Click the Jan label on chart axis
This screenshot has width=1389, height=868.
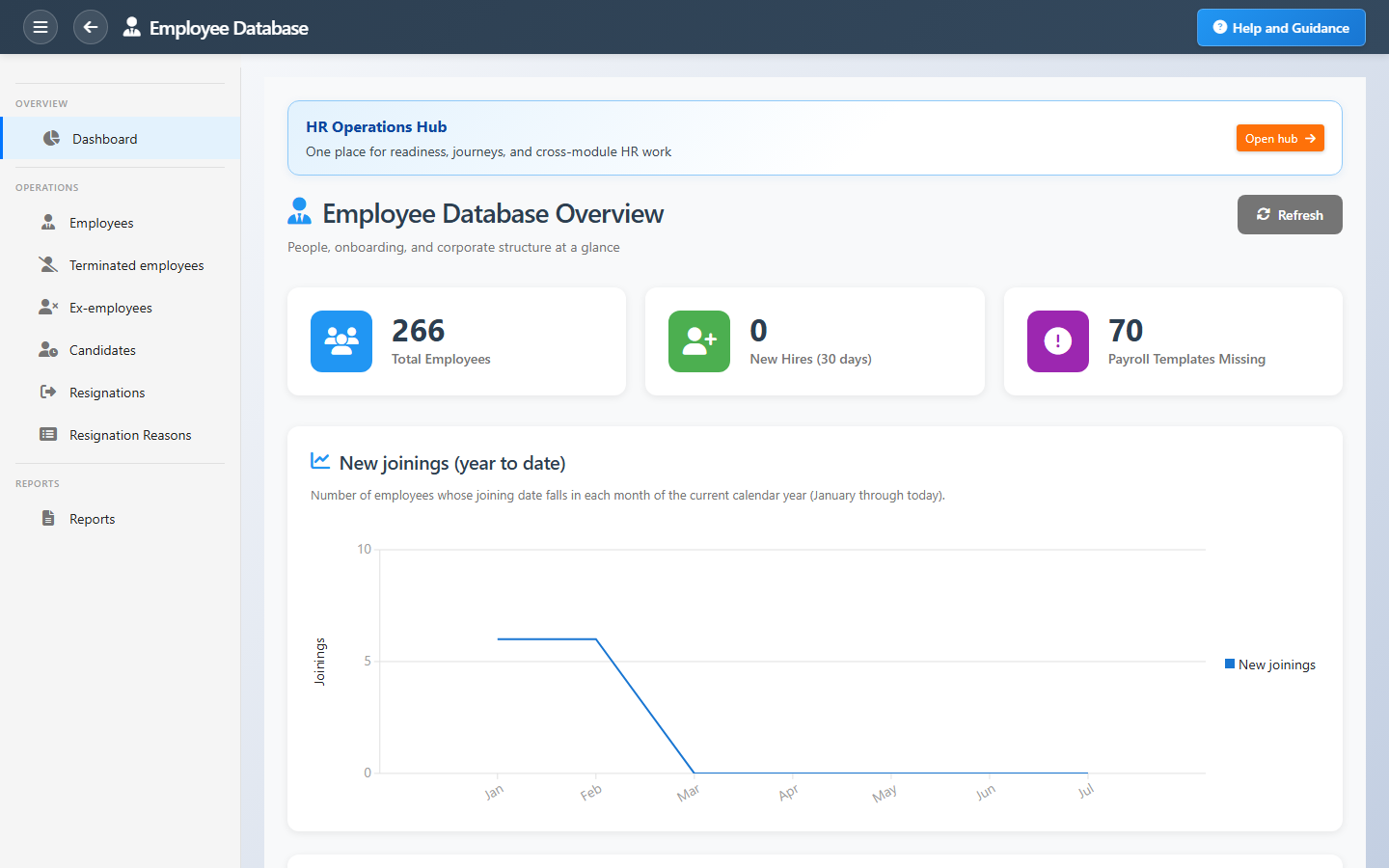[494, 792]
